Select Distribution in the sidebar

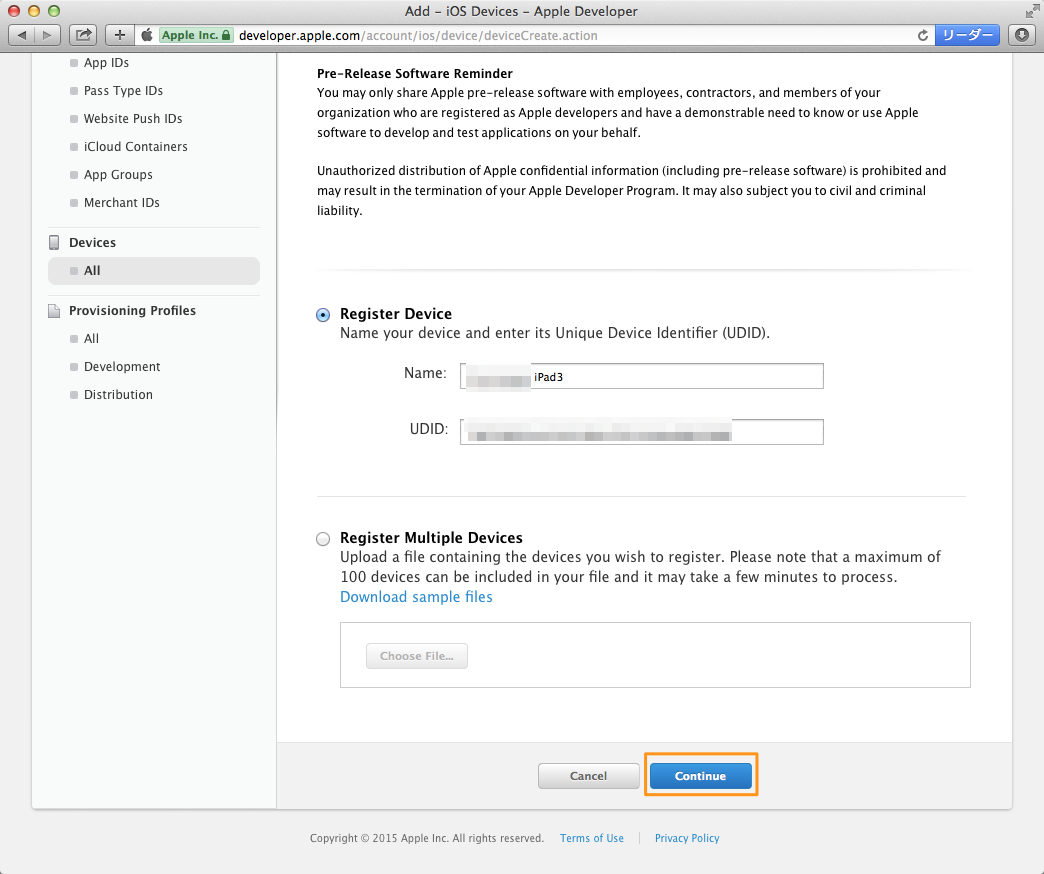point(118,394)
